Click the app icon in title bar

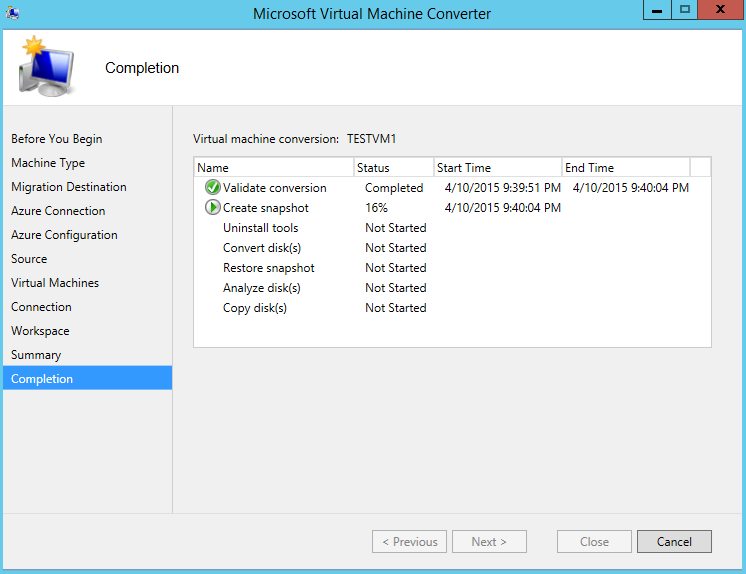point(13,13)
